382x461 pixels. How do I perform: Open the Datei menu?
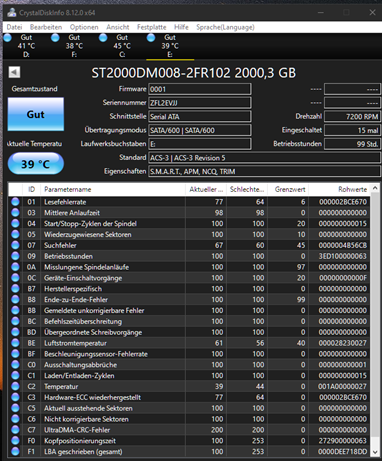14,27
